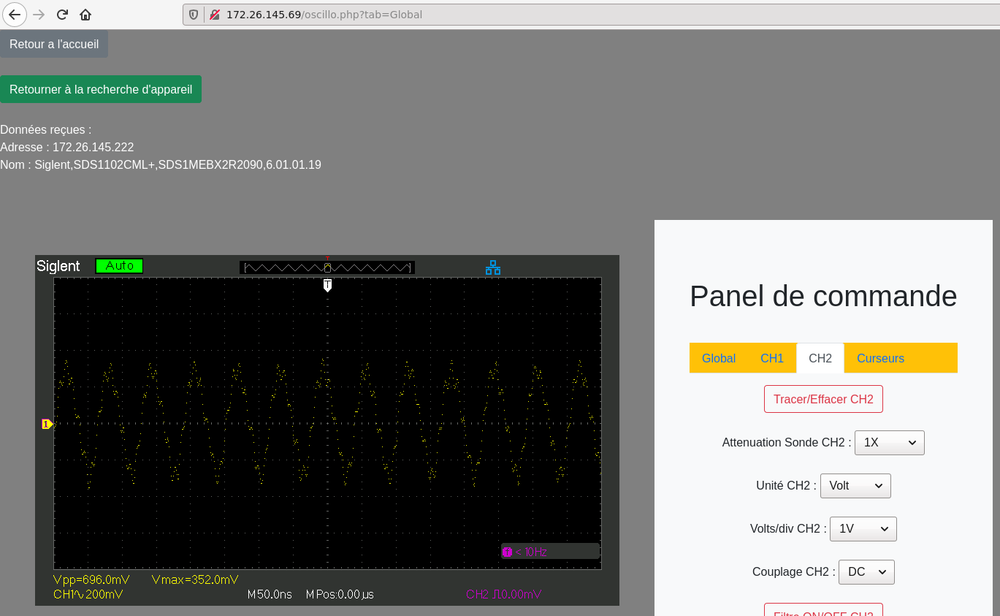
Task: Click the trigger position T marker
Action: (327, 286)
